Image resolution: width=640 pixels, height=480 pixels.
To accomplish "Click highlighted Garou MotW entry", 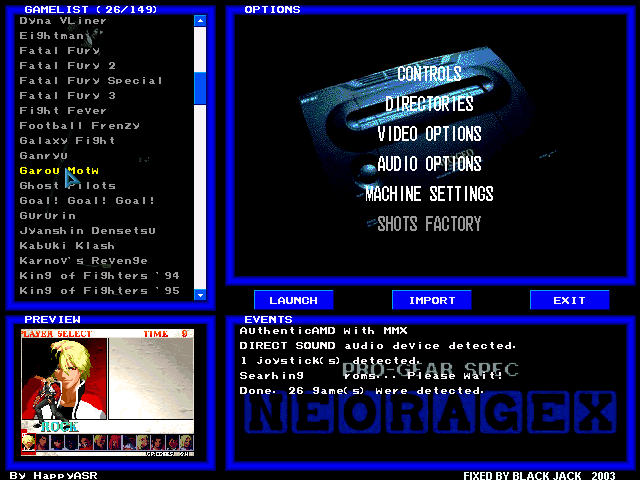I will point(59,171).
